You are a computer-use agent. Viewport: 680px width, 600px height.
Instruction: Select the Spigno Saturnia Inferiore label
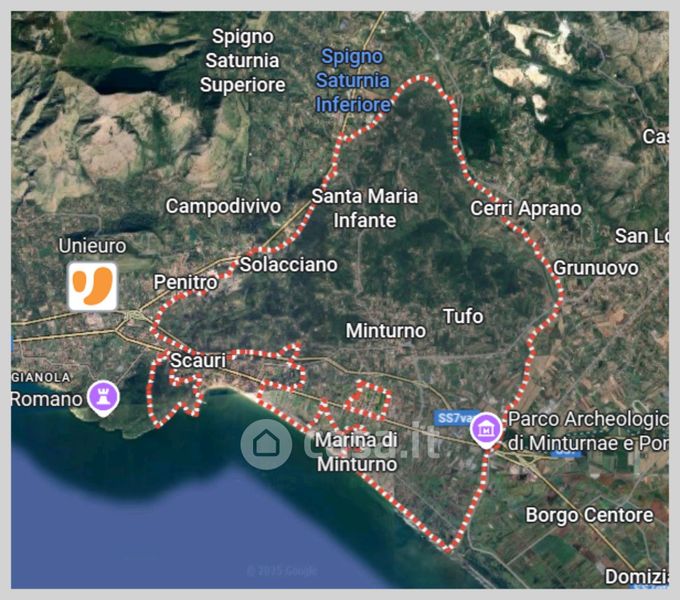click(353, 81)
